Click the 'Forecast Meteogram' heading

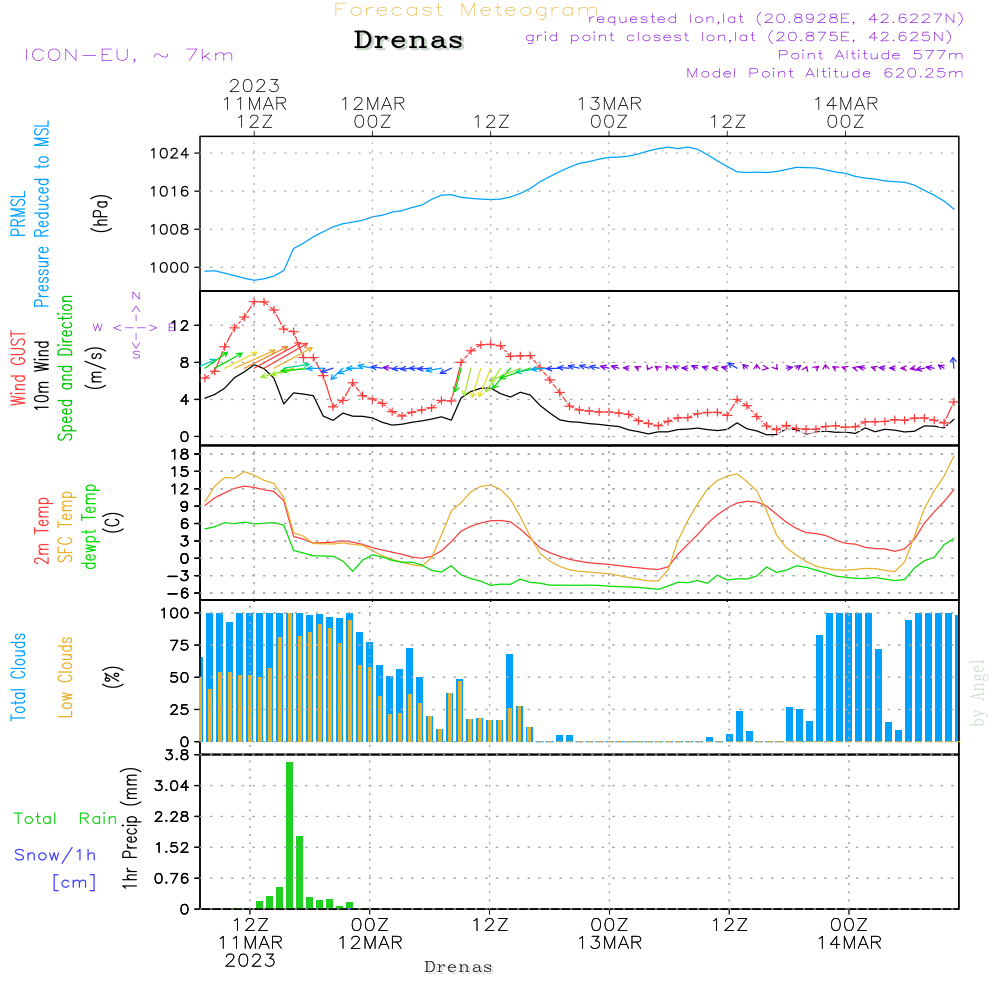[x=466, y=10]
